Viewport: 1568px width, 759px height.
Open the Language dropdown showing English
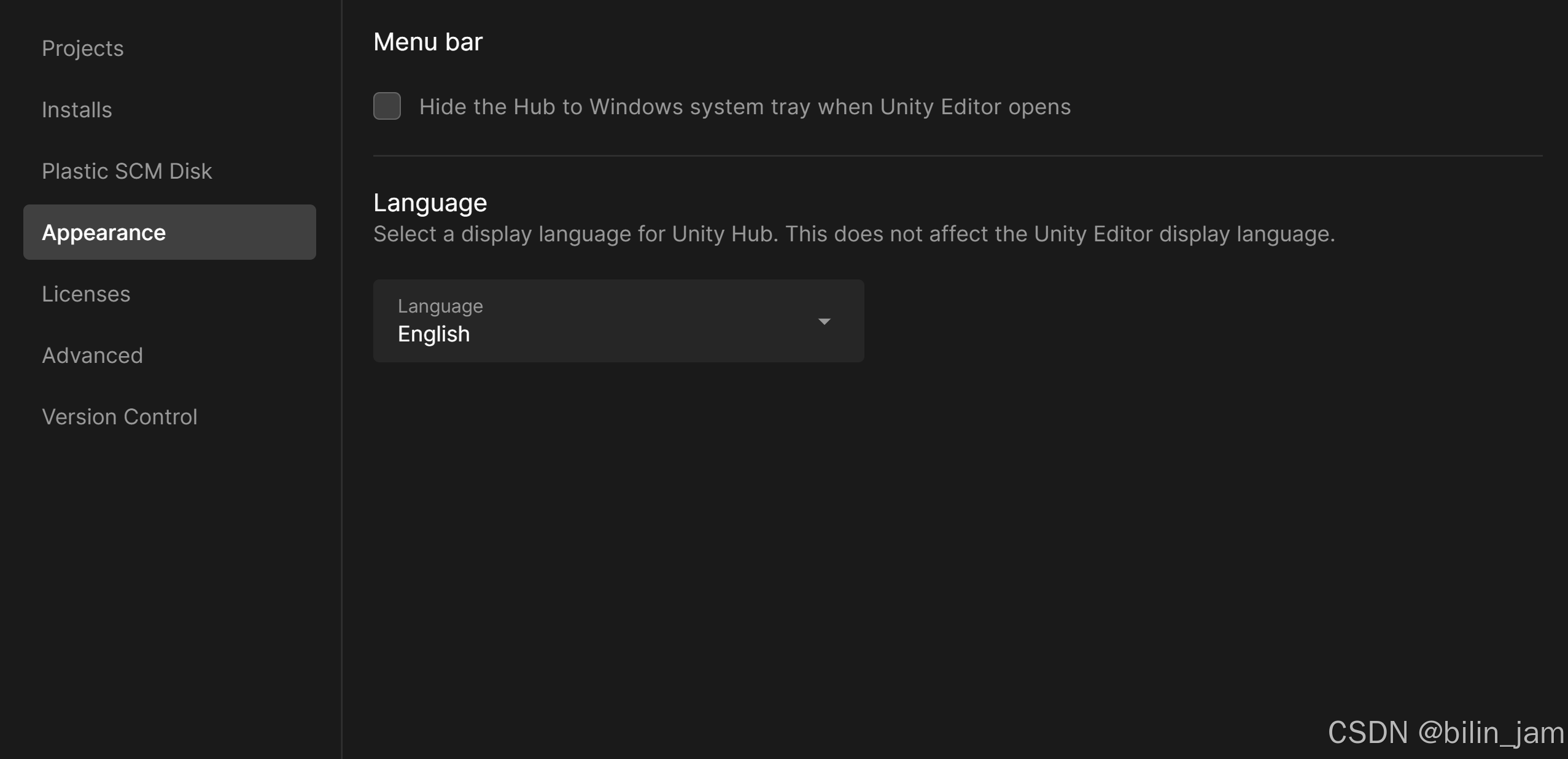[618, 321]
